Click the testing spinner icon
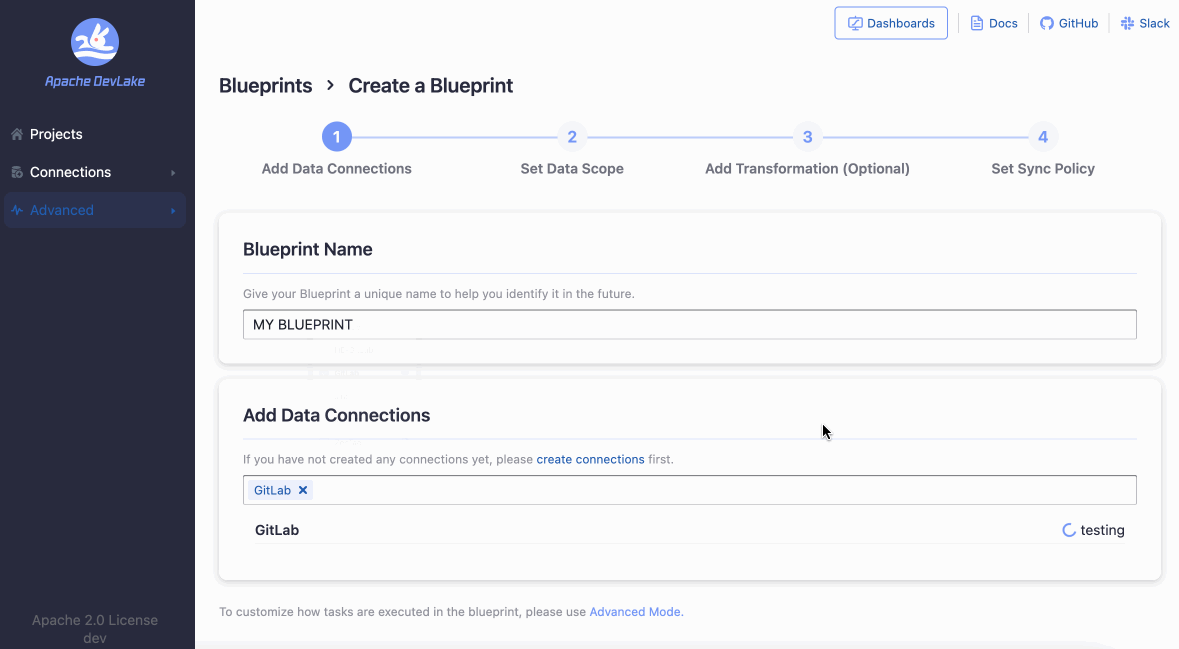1179x649 pixels. point(1068,530)
